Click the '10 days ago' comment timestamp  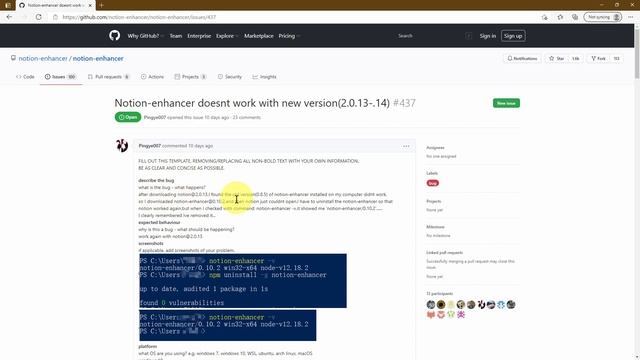point(200,146)
